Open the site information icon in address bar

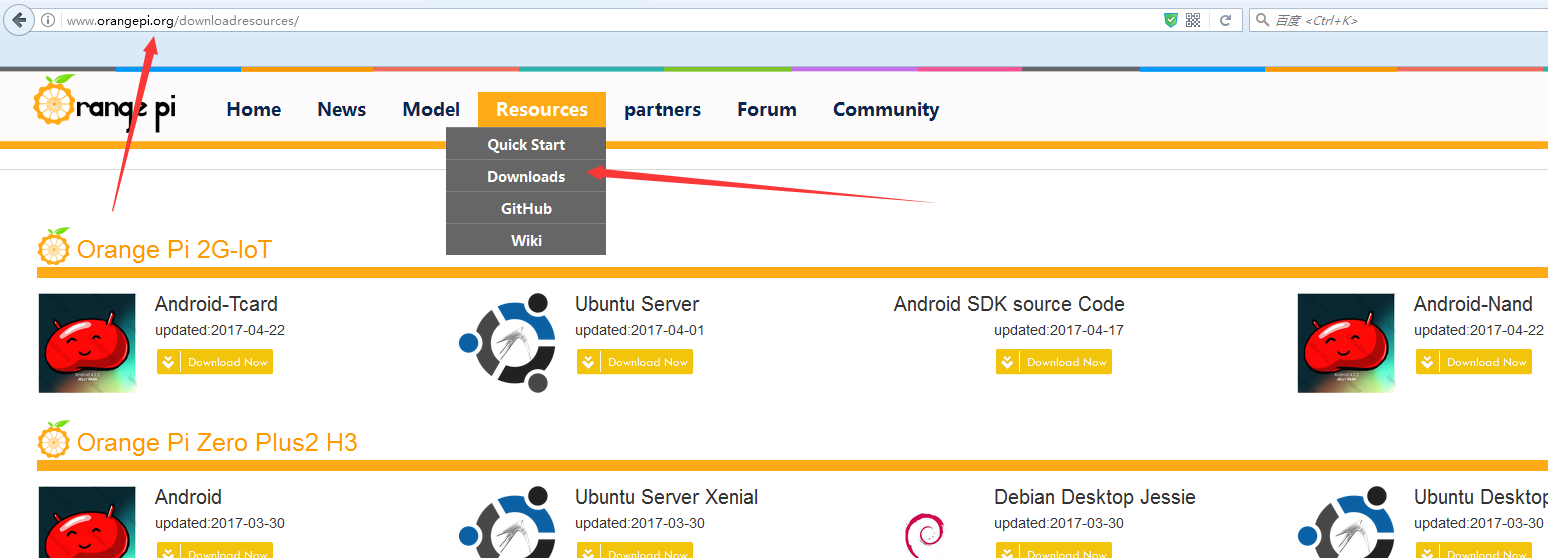[48, 20]
